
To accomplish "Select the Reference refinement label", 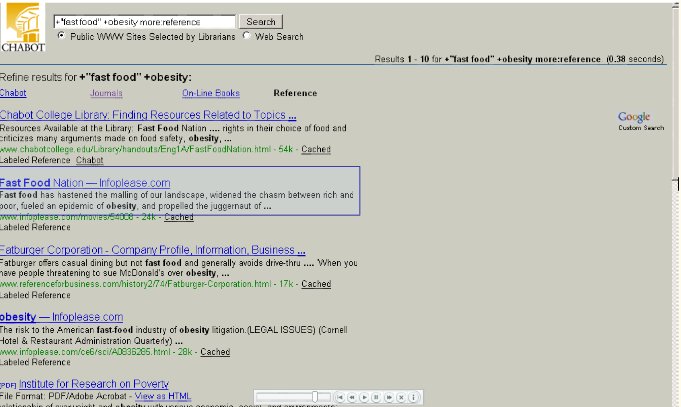I will click(x=295, y=93).
